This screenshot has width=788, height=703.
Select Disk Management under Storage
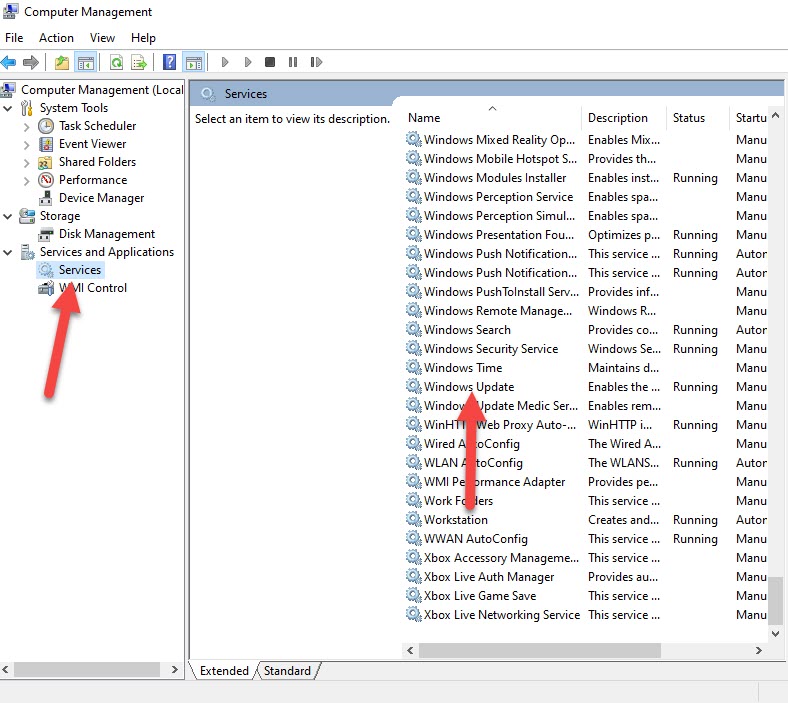(106, 234)
